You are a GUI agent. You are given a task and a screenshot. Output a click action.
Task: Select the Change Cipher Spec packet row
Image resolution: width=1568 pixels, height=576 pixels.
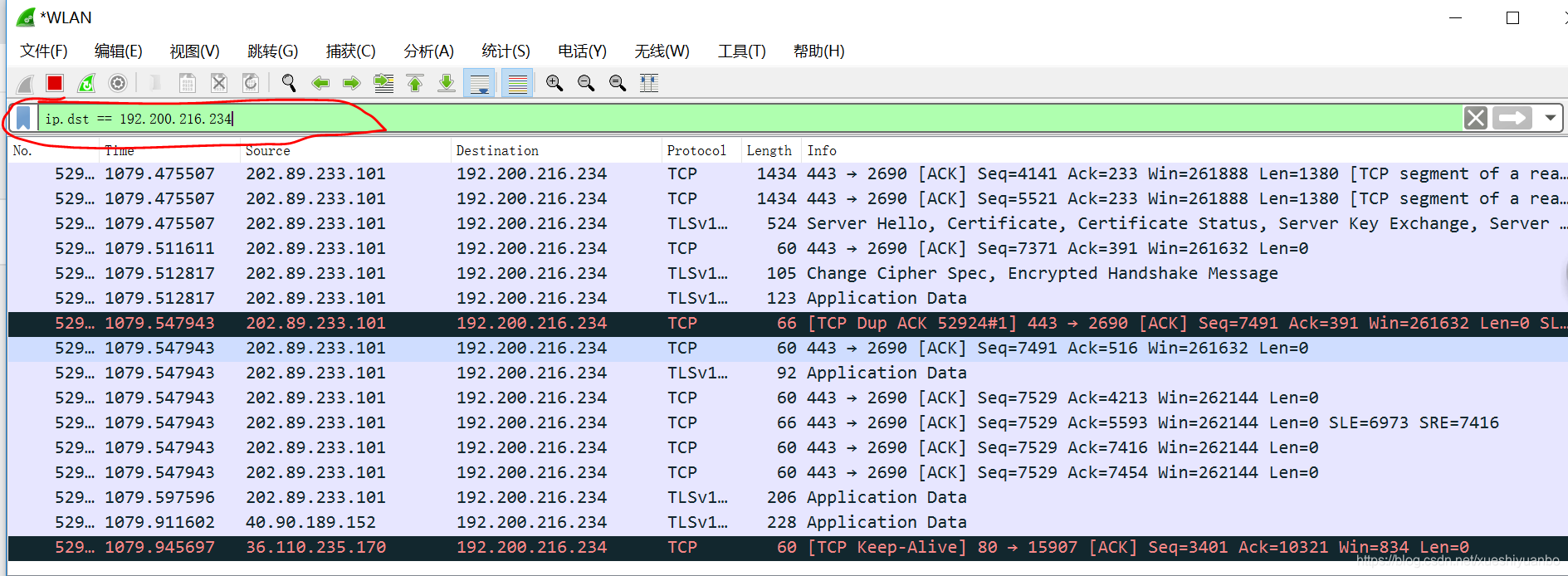click(788, 273)
